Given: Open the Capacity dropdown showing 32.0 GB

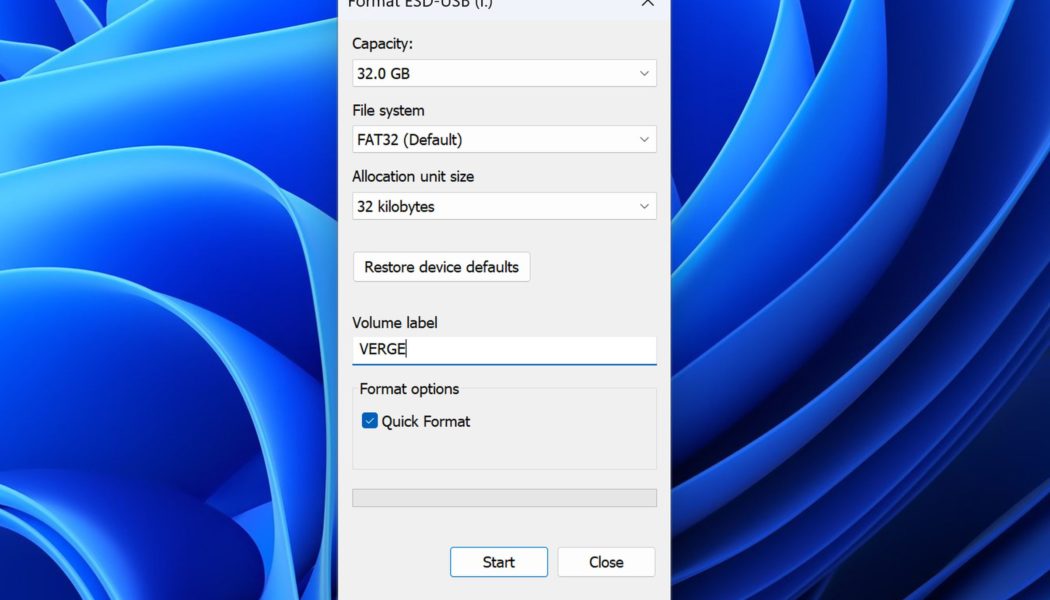Looking at the screenshot, I should pyautogui.click(x=504, y=73).
